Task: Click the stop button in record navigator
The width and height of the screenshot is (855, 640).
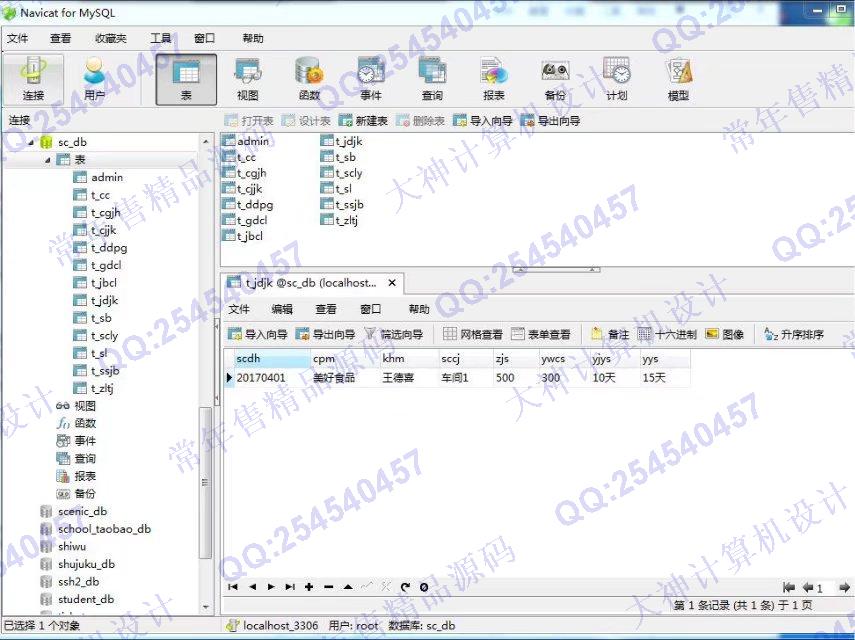Action: (424, 587)
